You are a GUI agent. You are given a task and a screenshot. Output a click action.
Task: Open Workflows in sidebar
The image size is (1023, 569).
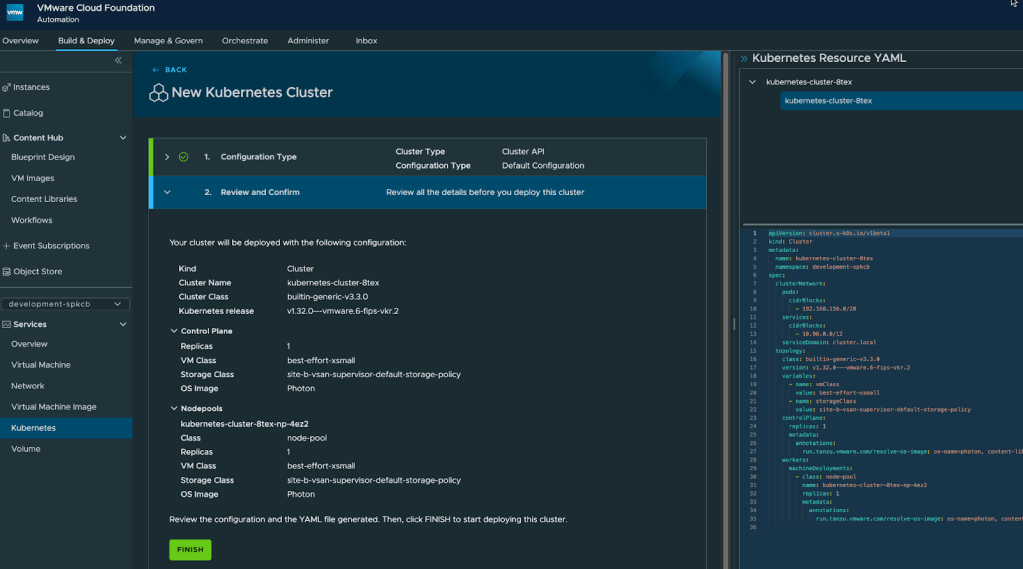click(31, 220)
